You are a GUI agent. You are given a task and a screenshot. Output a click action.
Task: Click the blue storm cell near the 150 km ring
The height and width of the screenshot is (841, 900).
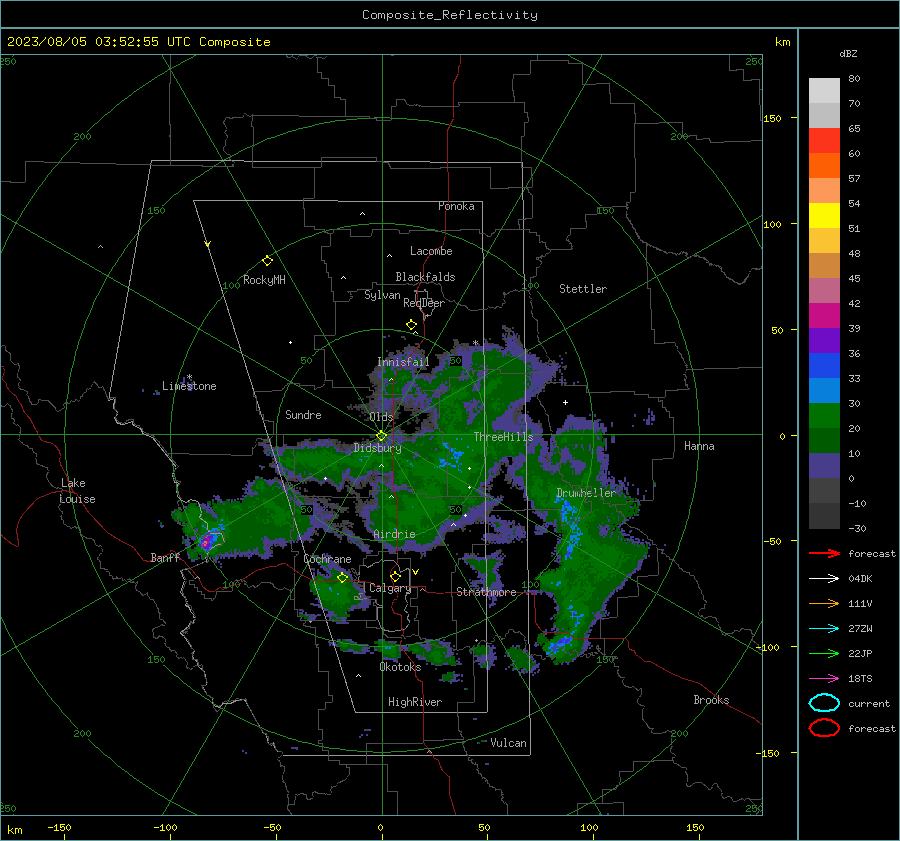pyautogui.click(x=560, y=644)
